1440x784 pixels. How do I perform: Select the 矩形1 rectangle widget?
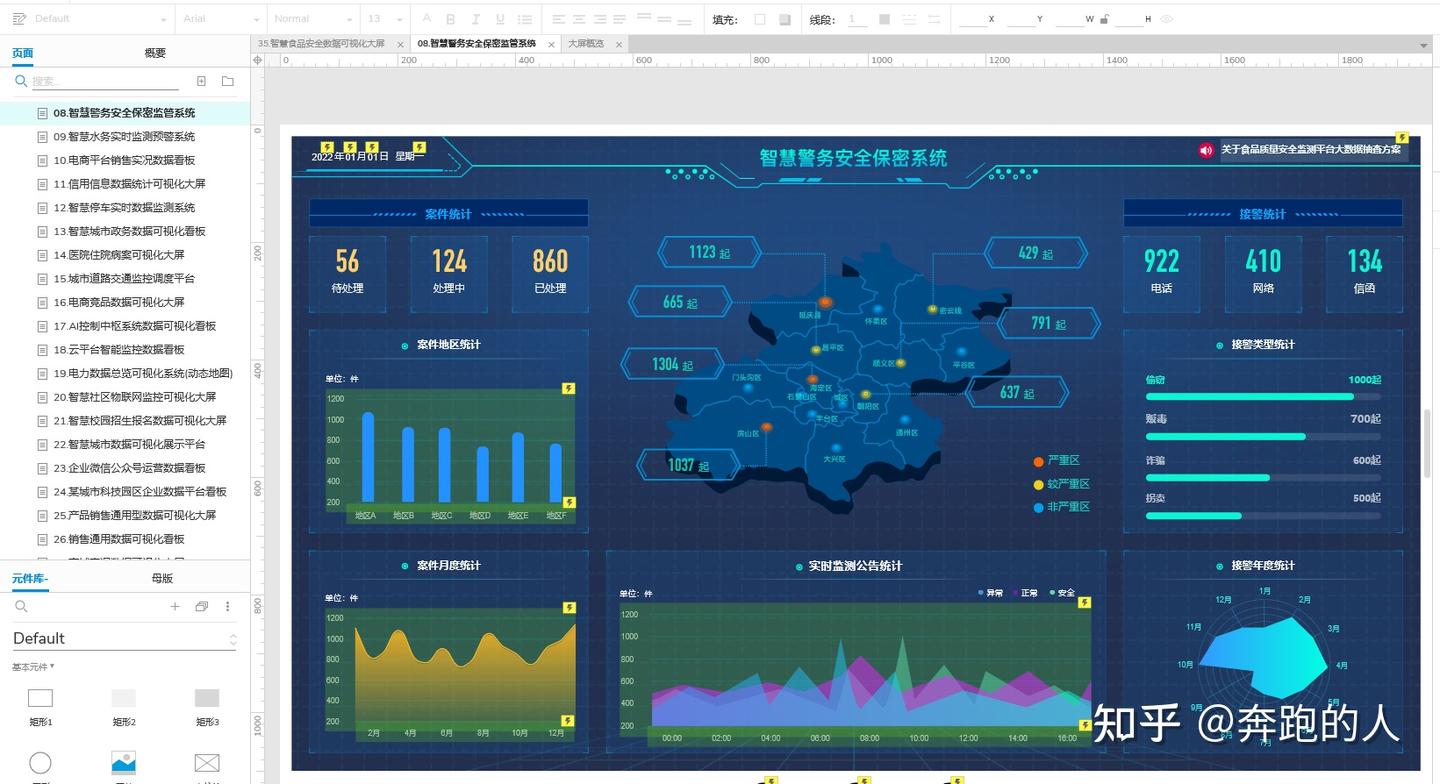point(40,698)
